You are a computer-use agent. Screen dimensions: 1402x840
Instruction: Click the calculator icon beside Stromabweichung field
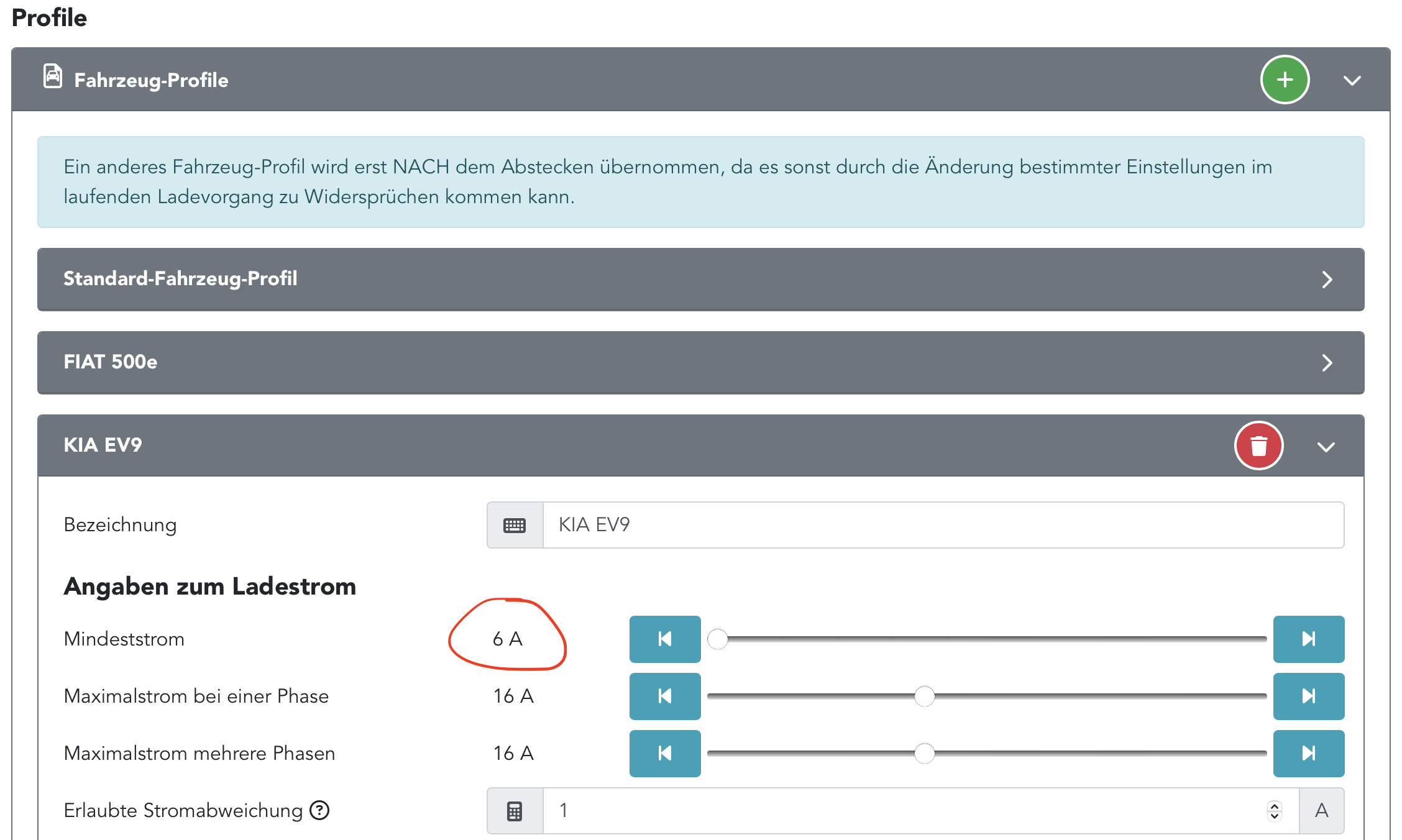click(x=515, y=811)
